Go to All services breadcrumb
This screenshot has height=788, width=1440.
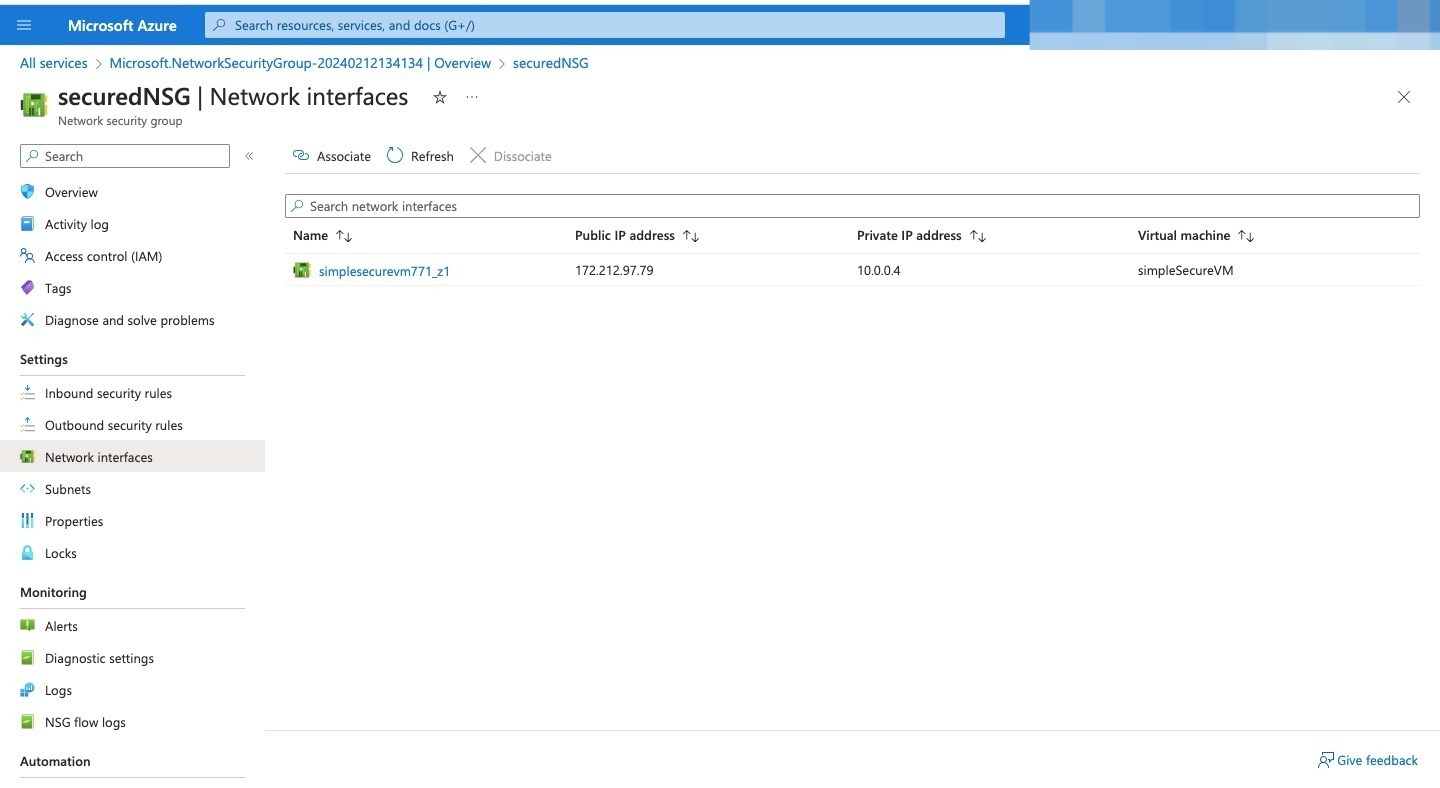coord(54,63)
